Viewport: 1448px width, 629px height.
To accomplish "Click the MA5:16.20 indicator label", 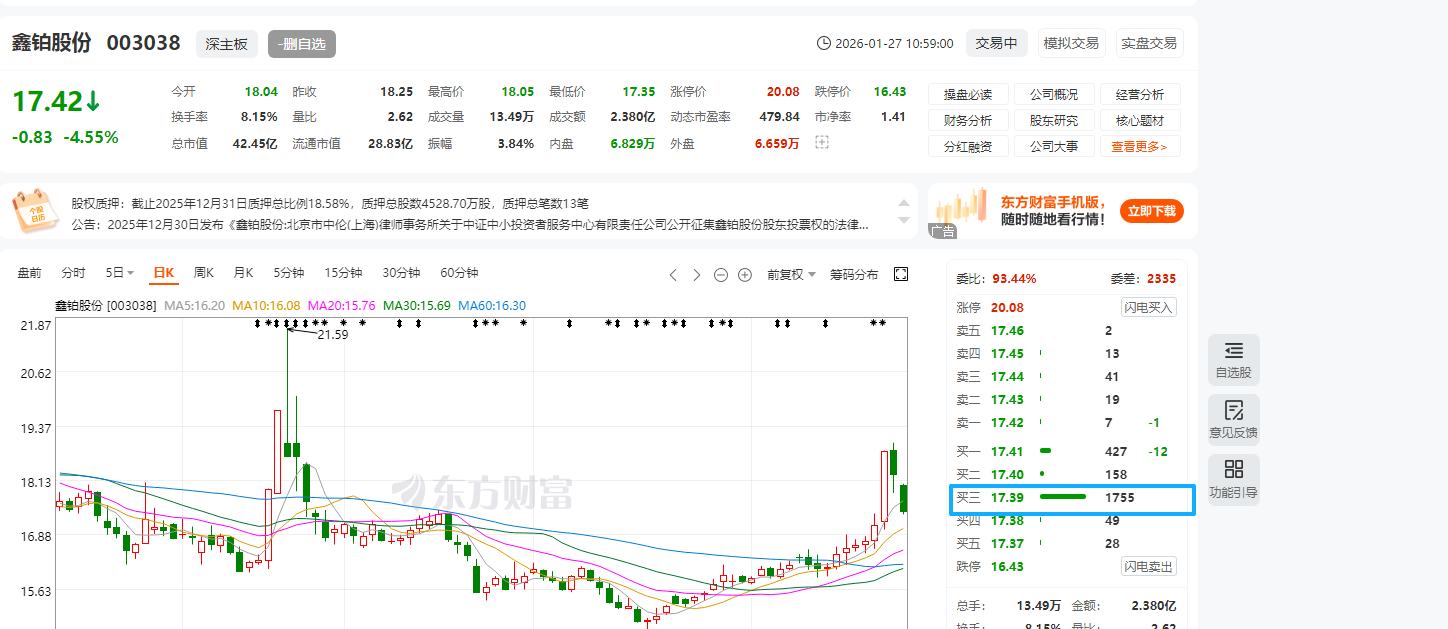I will click(x=194, y=305).
